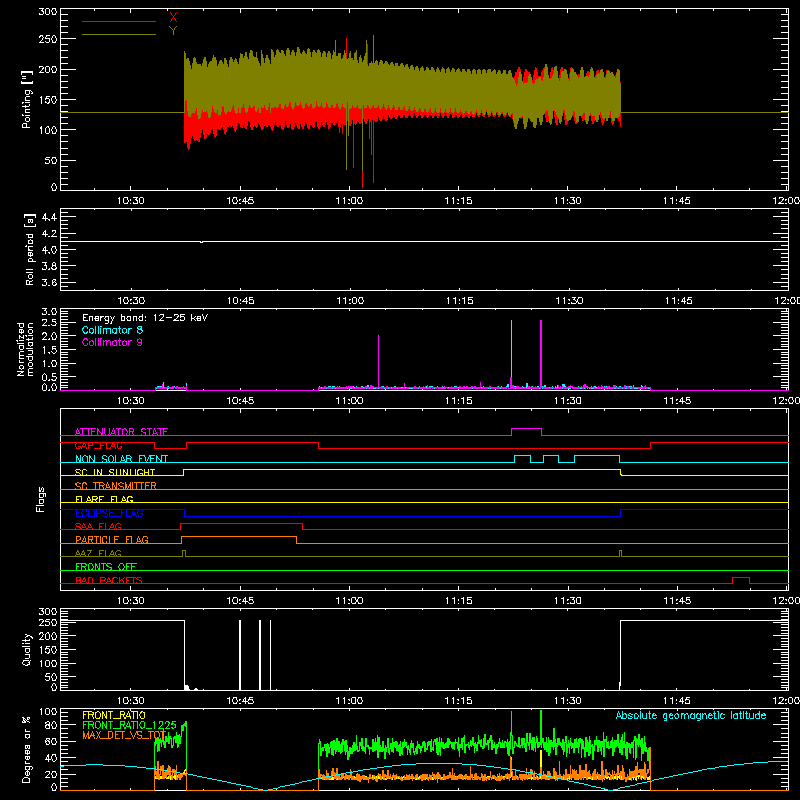The image size is (800, 800).
Task: Select the olive legend line beside Y
Action: pos(119,35)
